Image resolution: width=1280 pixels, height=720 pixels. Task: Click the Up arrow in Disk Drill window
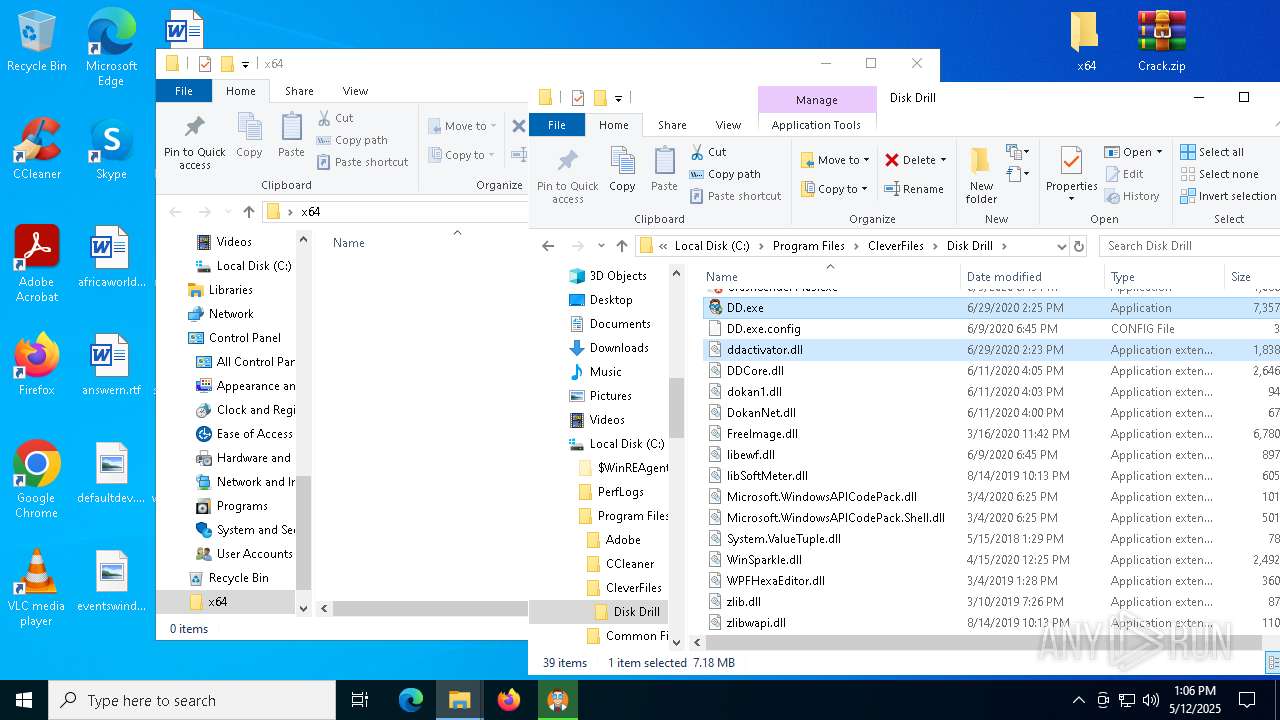coord(622,246)
